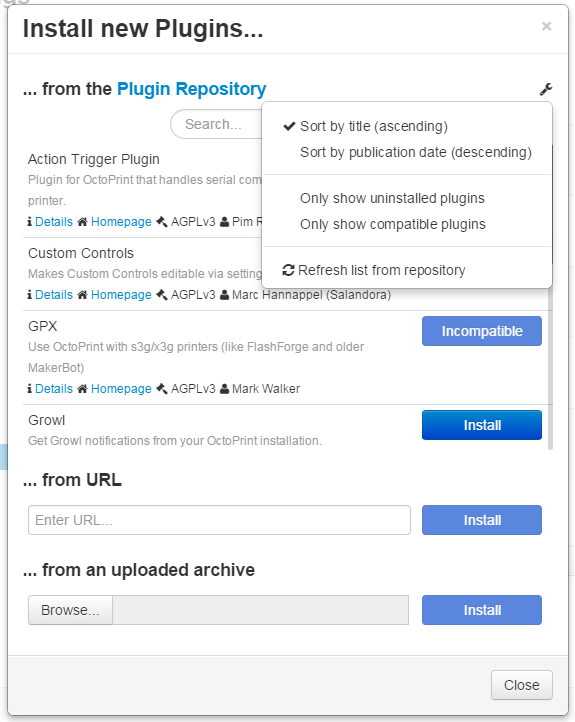This screenshot has width=575, height=722.
Task: Install the Growl plugin
Action: (482, 425)
